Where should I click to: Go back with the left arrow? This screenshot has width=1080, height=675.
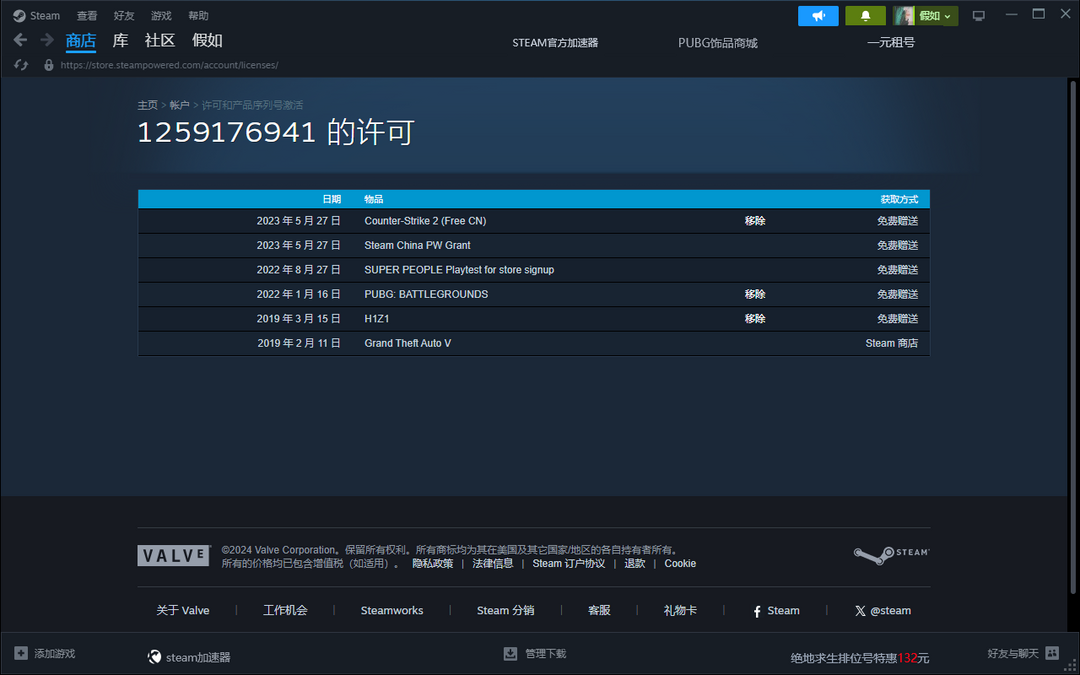click(x=21, y=40)
